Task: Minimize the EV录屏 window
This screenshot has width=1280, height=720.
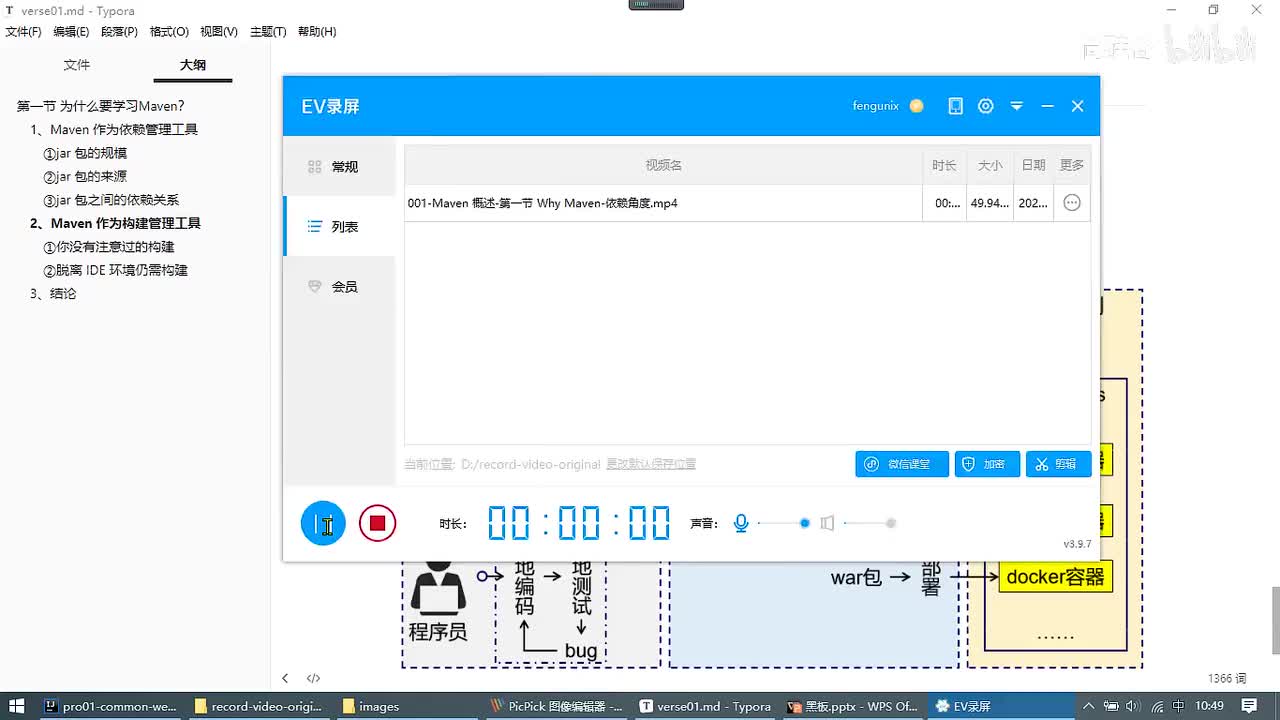Action: click(x=1048, y=106)
